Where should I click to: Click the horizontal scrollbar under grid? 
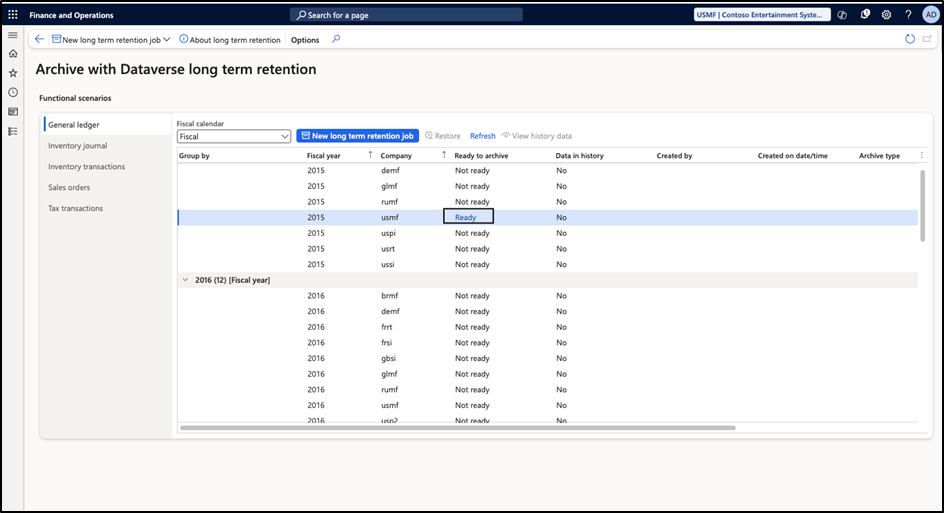tap(458, 428)
